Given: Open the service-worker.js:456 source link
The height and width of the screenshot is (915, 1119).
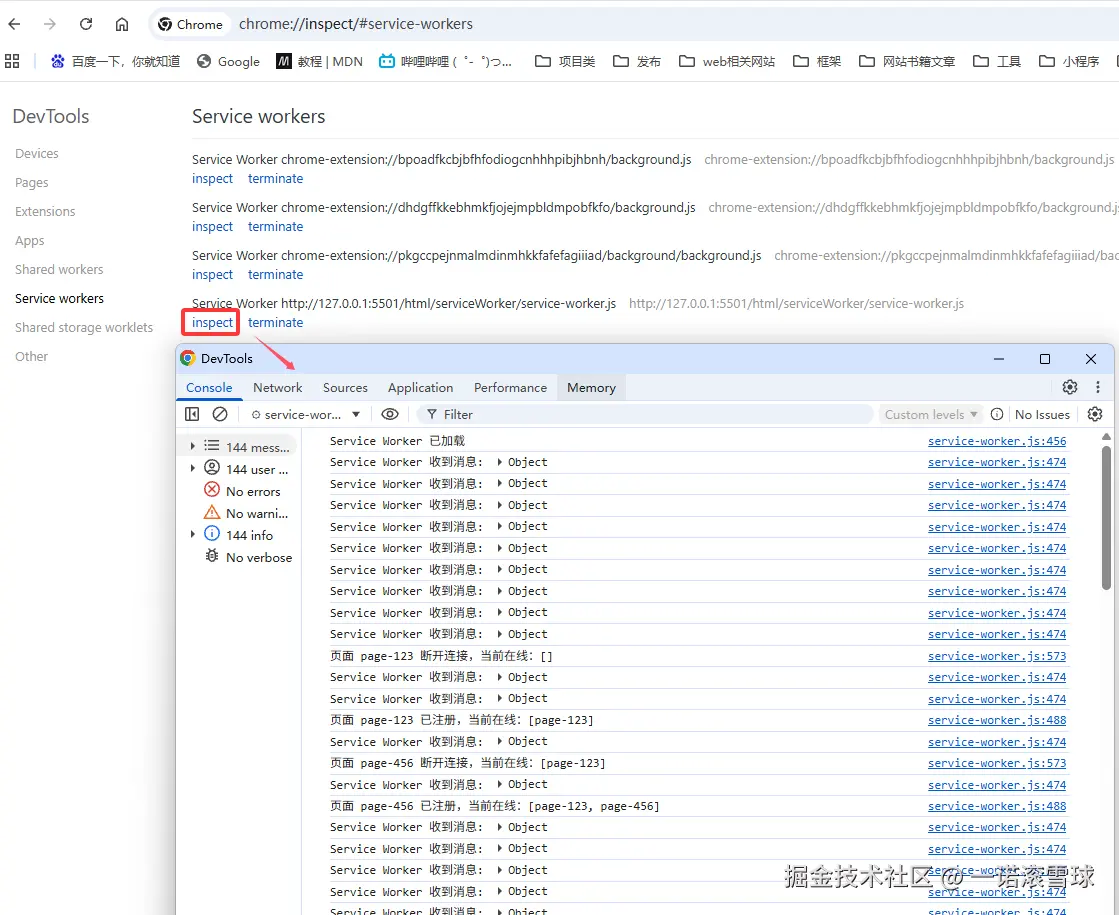Looking at the screenshot, I should [x=997, y=441].
